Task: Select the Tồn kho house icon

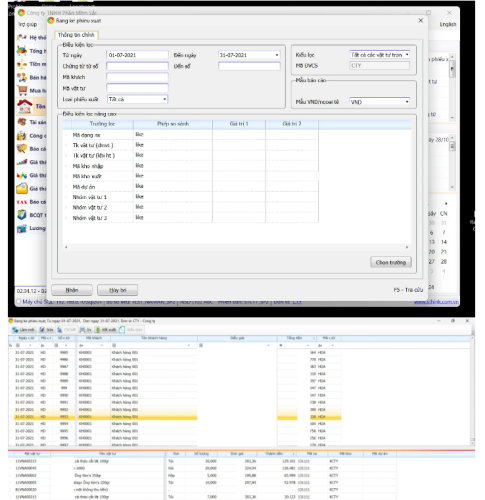Action: pos(25,106)
